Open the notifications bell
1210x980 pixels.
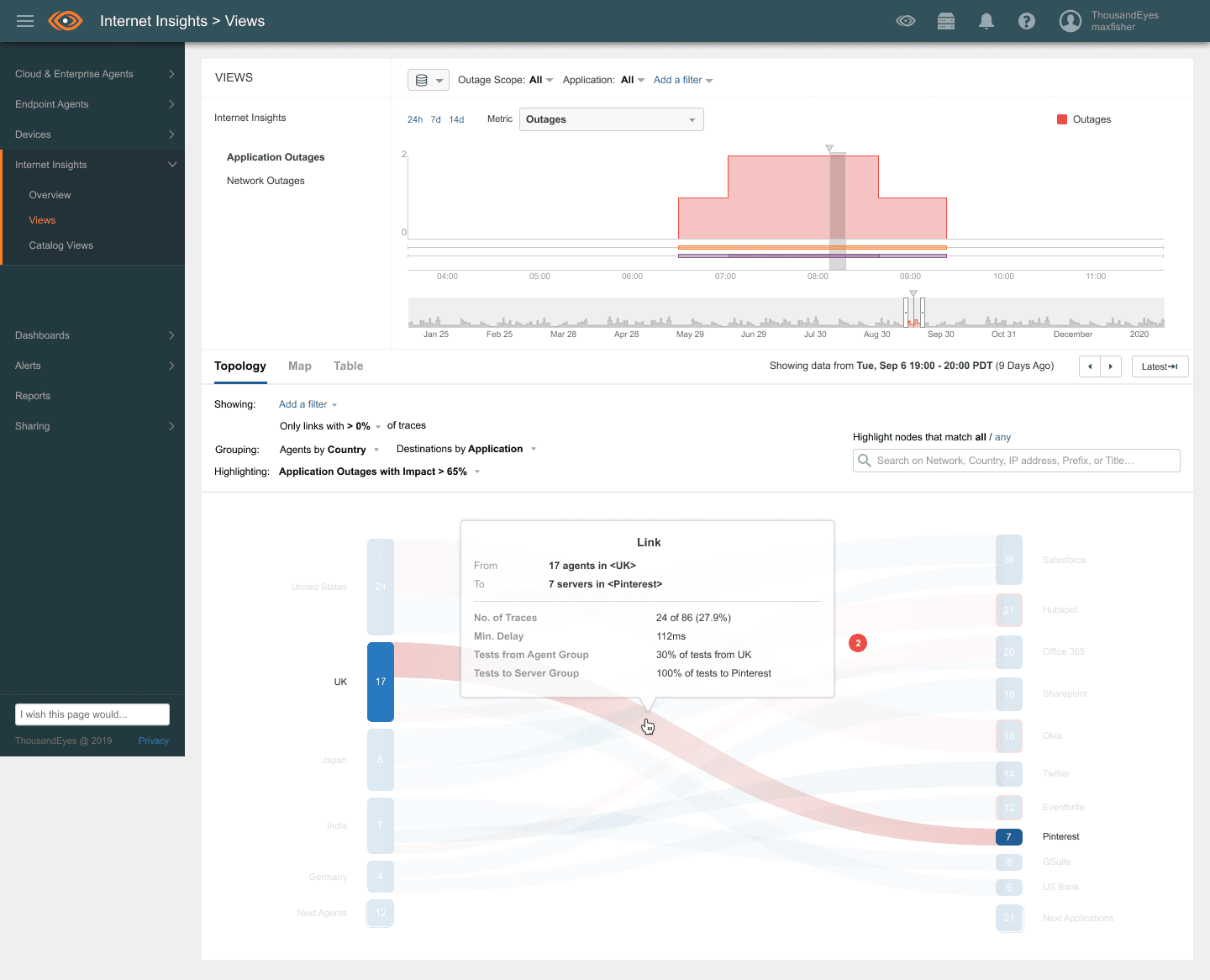(986, 21)
